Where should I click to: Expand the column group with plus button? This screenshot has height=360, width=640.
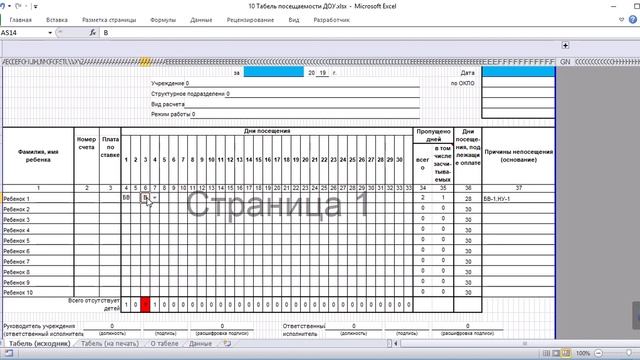(565, 45)
